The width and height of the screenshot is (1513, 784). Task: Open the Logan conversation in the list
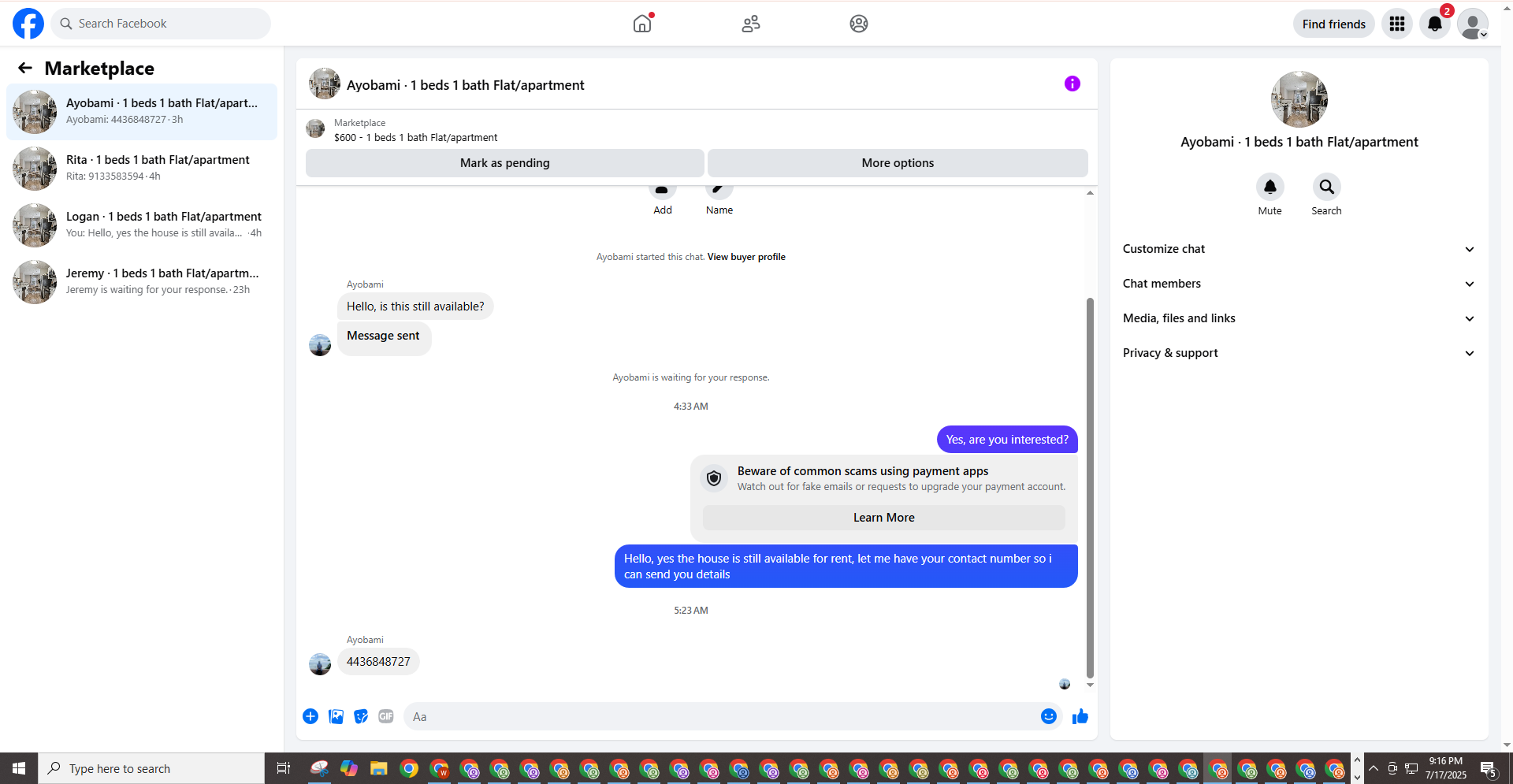[x=142, y=225]
